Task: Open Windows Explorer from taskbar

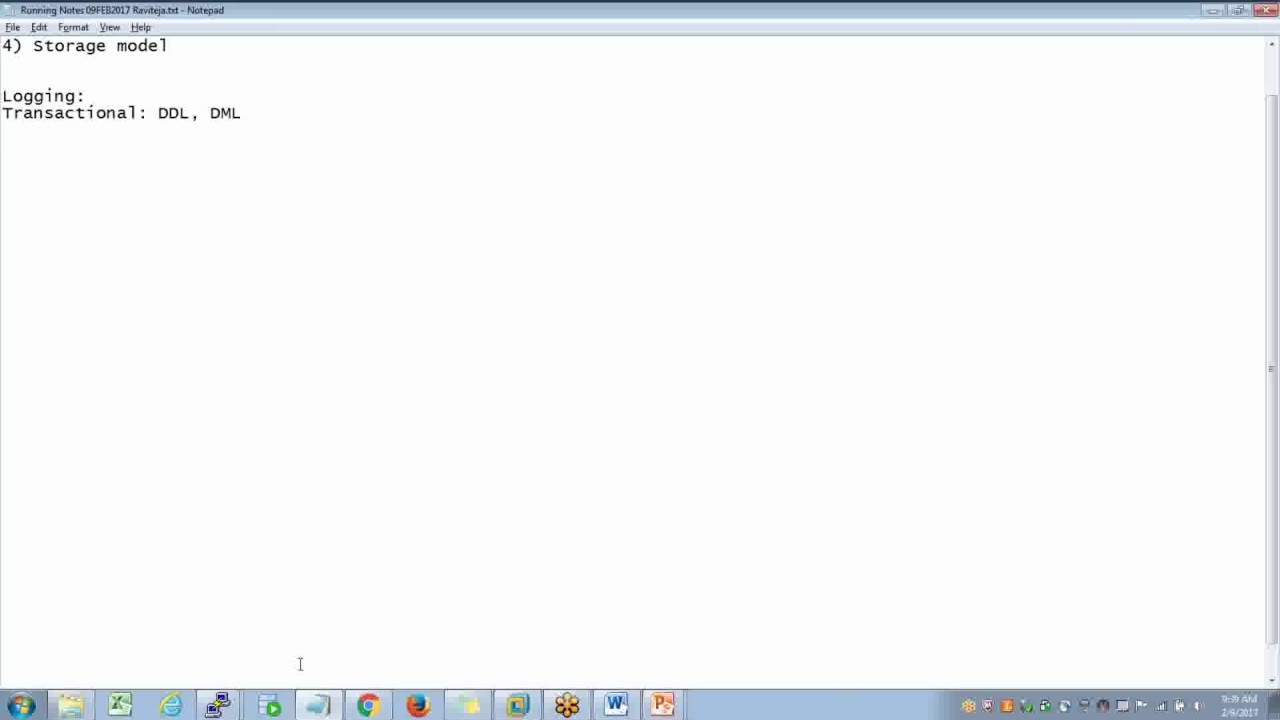Action: [71, 705]
